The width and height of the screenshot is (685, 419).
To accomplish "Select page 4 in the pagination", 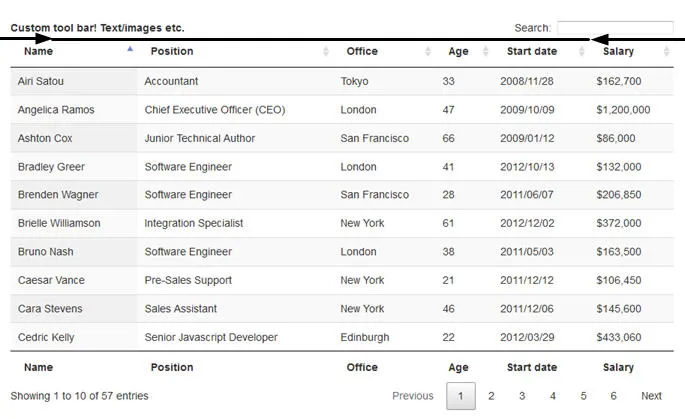I will (x=553, y=396).
